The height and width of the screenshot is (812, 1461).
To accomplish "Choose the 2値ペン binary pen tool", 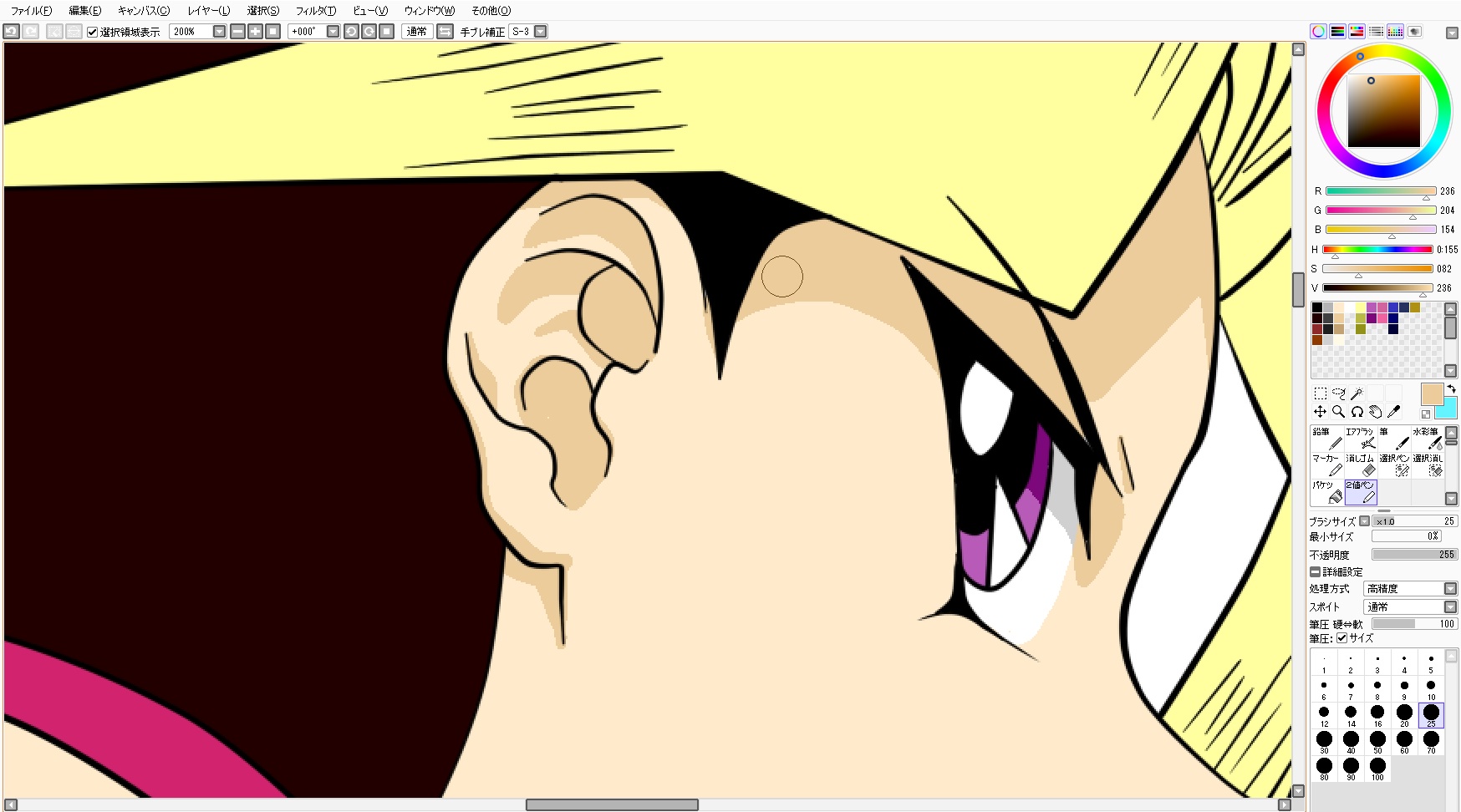I will pos(1361,492).
